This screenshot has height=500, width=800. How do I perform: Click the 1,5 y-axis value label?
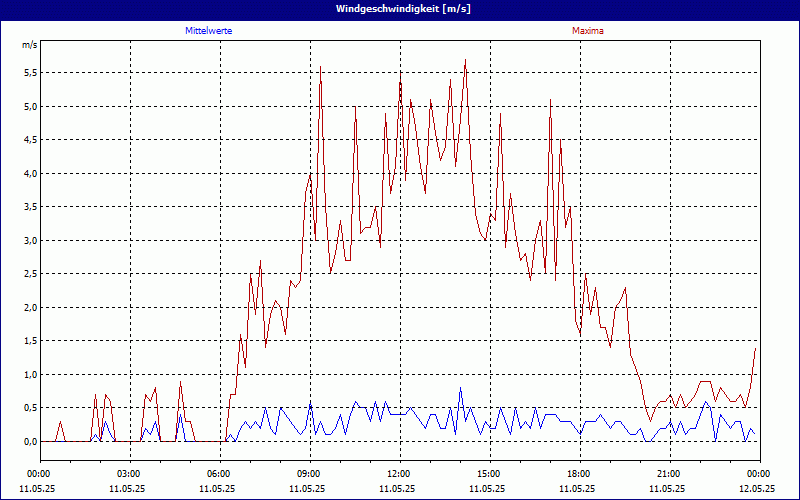click(30, 341)
